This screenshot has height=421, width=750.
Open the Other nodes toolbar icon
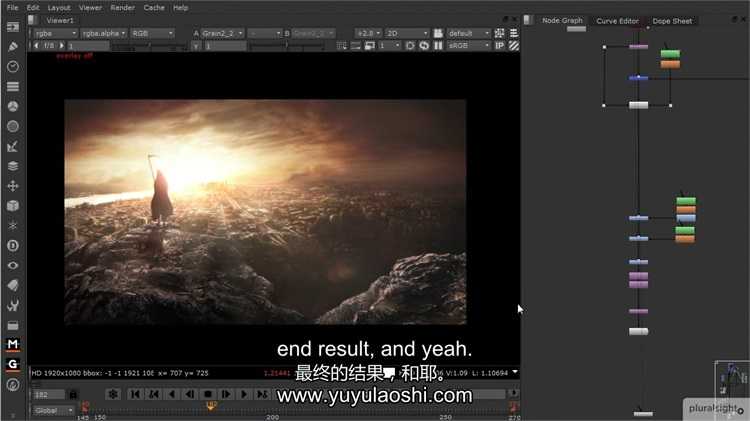click(x=13, y=325)
